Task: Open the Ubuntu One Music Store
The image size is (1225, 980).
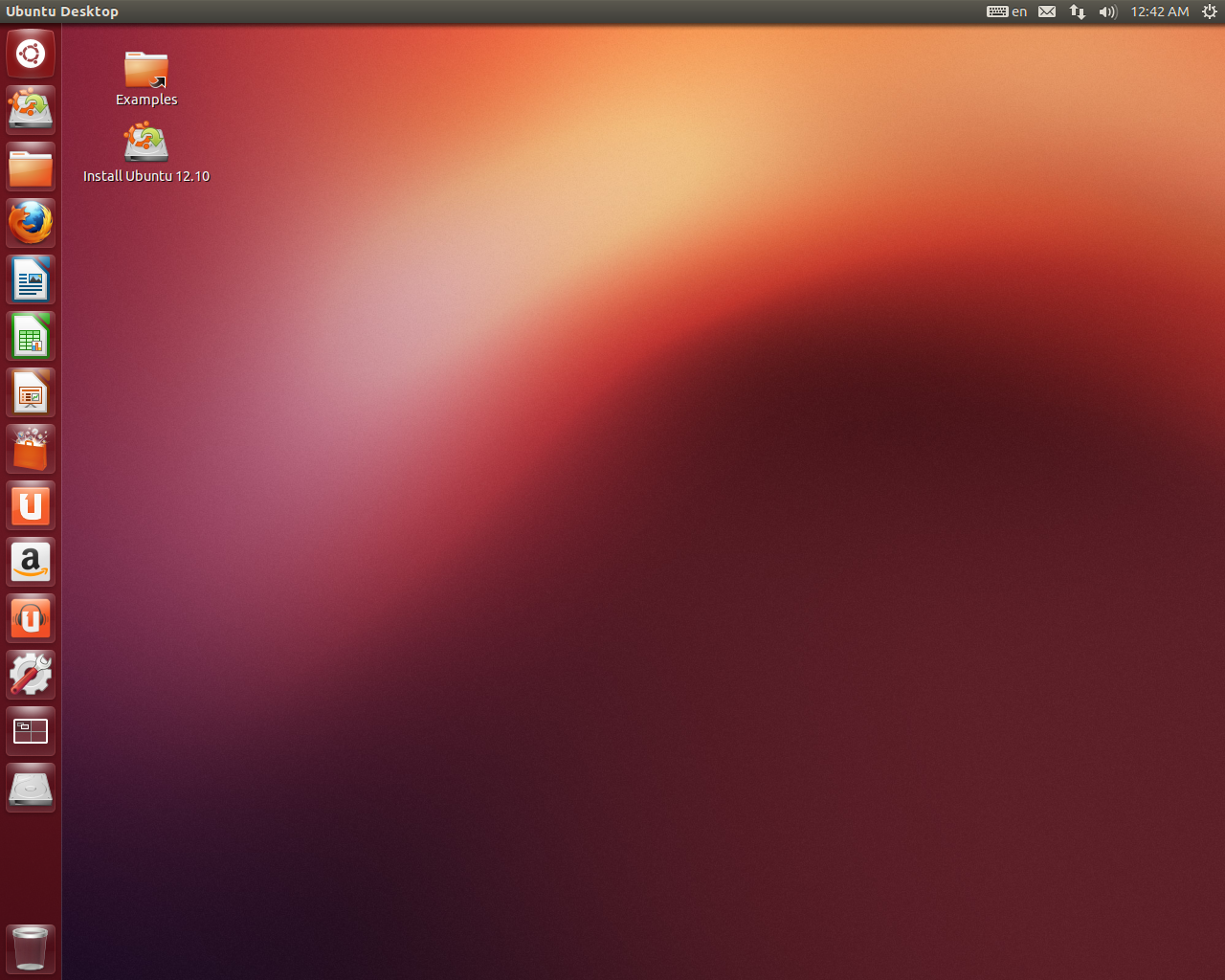Action: (30, 617)
